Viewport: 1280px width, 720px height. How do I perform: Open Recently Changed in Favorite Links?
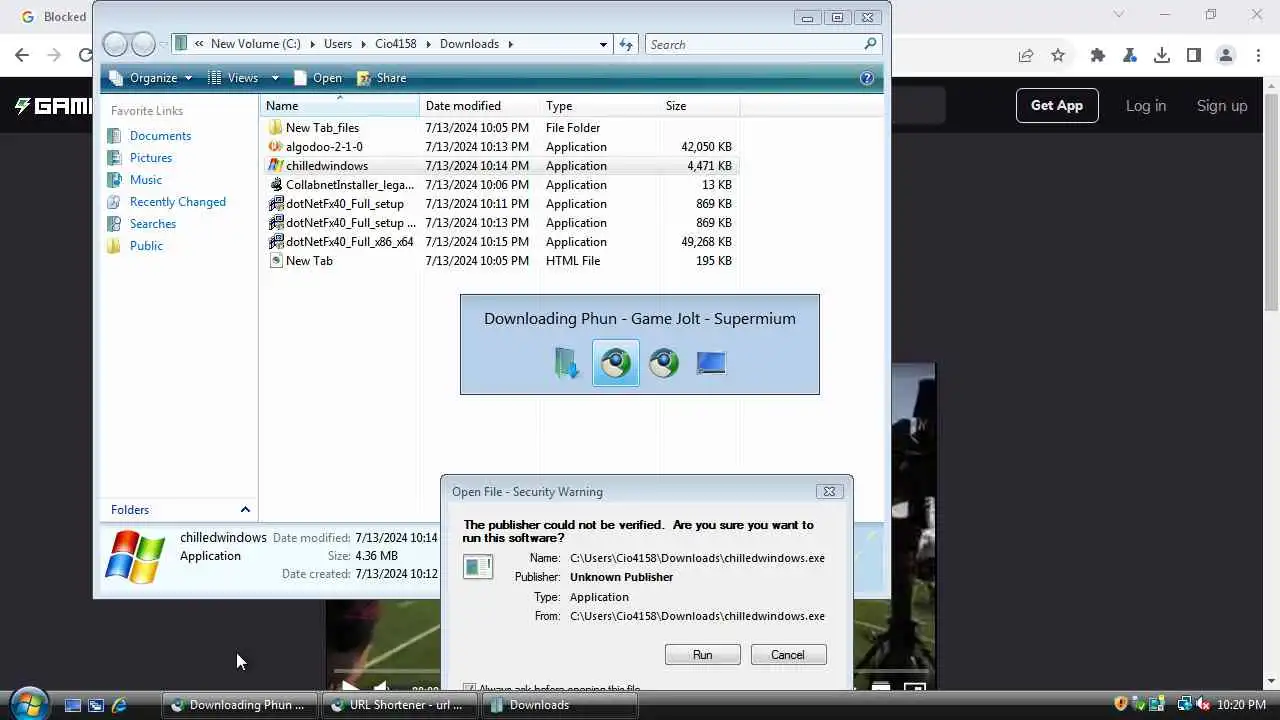(178, 202)
